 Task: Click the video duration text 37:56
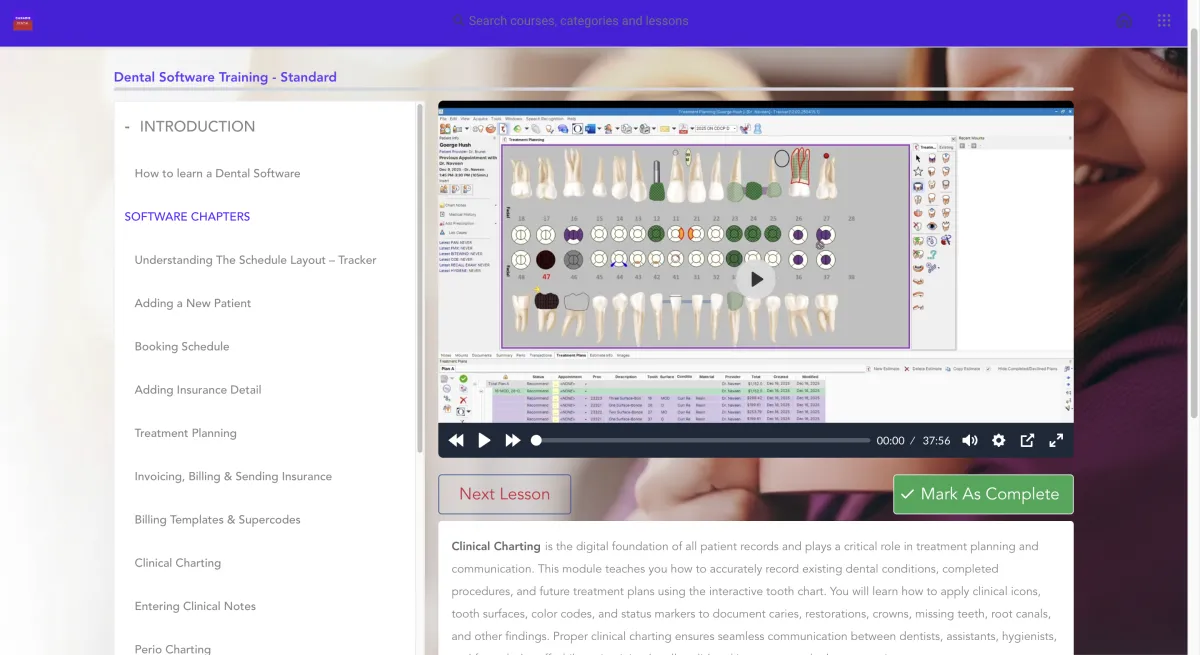936,440
